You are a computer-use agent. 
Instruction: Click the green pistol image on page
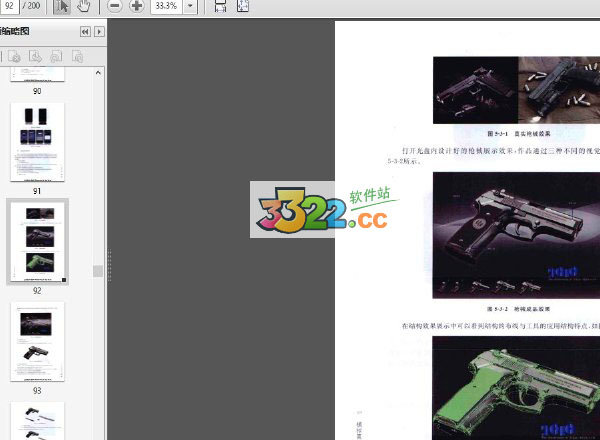tap(516, 388)
